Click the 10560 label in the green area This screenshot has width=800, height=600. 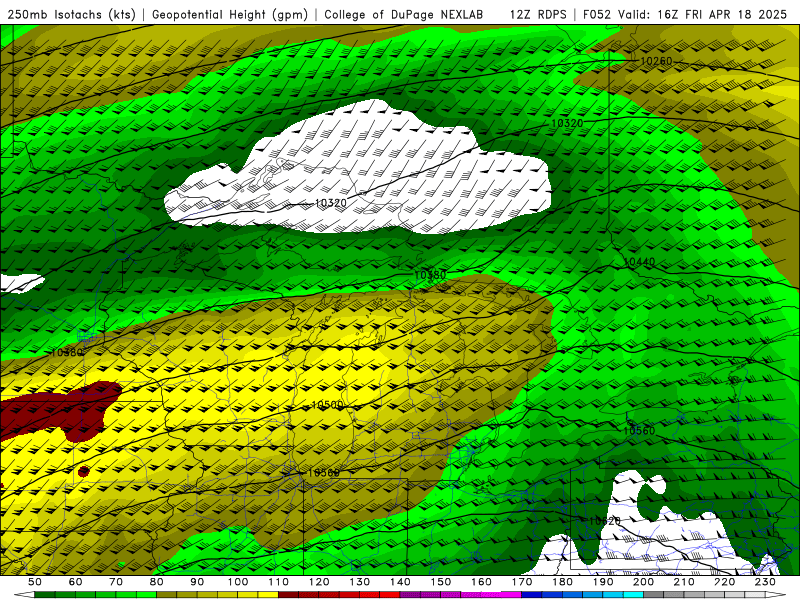639,431
